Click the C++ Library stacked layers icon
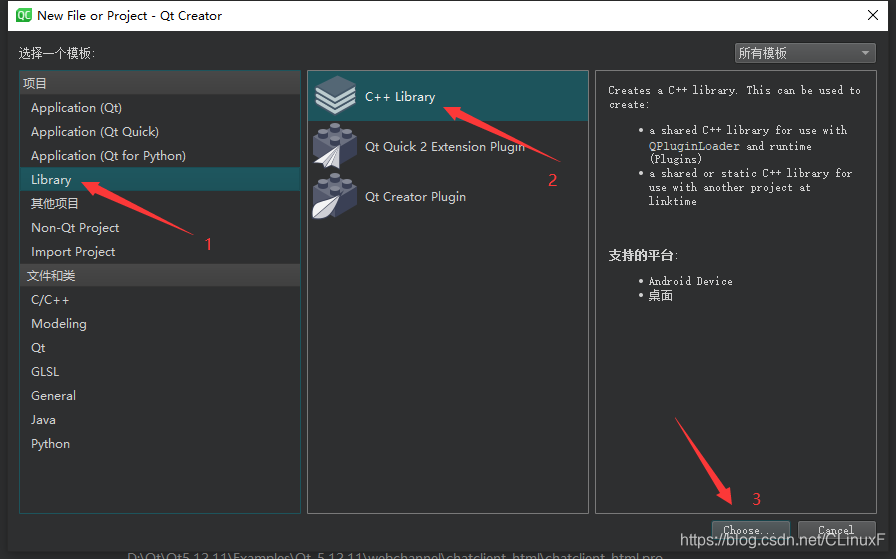896x559 pixels. point(335,95)
